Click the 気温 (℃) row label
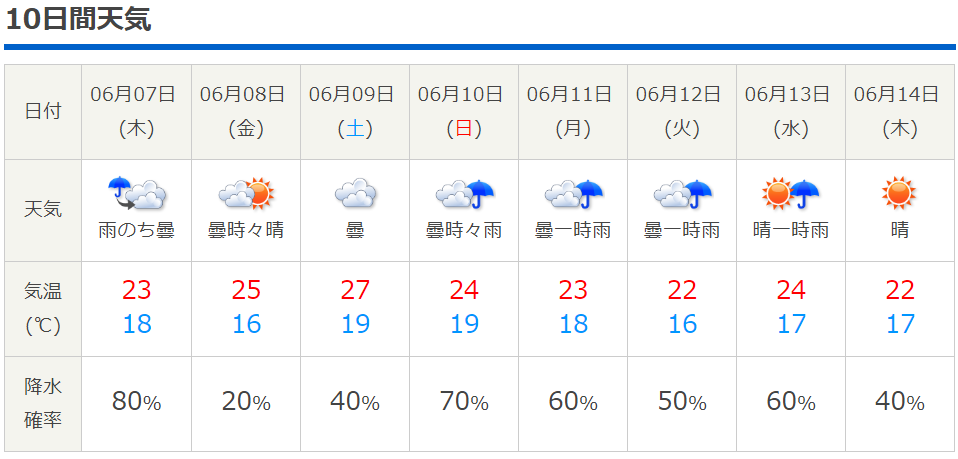Image resolution: width=958 pixels, height=459 pixels. (43, 309)
